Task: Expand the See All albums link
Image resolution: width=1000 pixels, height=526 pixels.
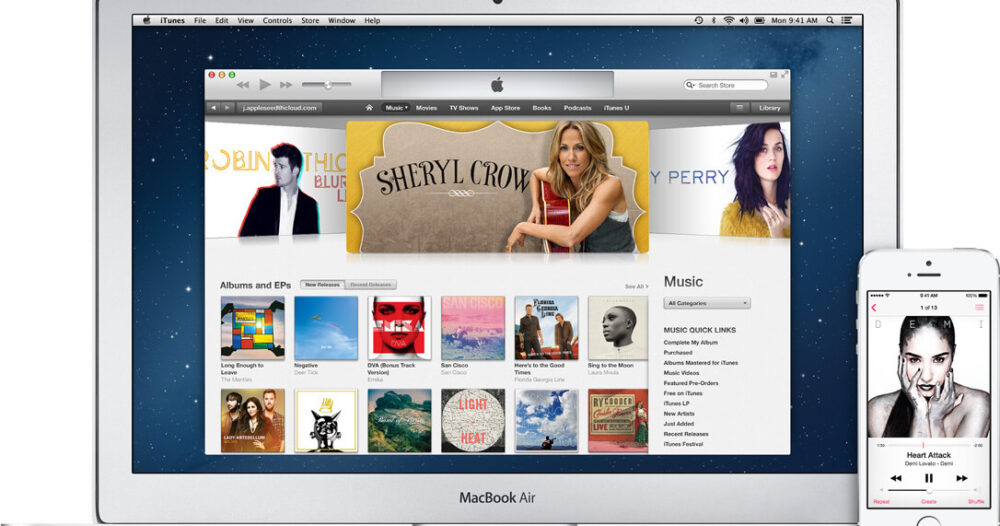Action: pyautogui.click(x=636, y=286)
